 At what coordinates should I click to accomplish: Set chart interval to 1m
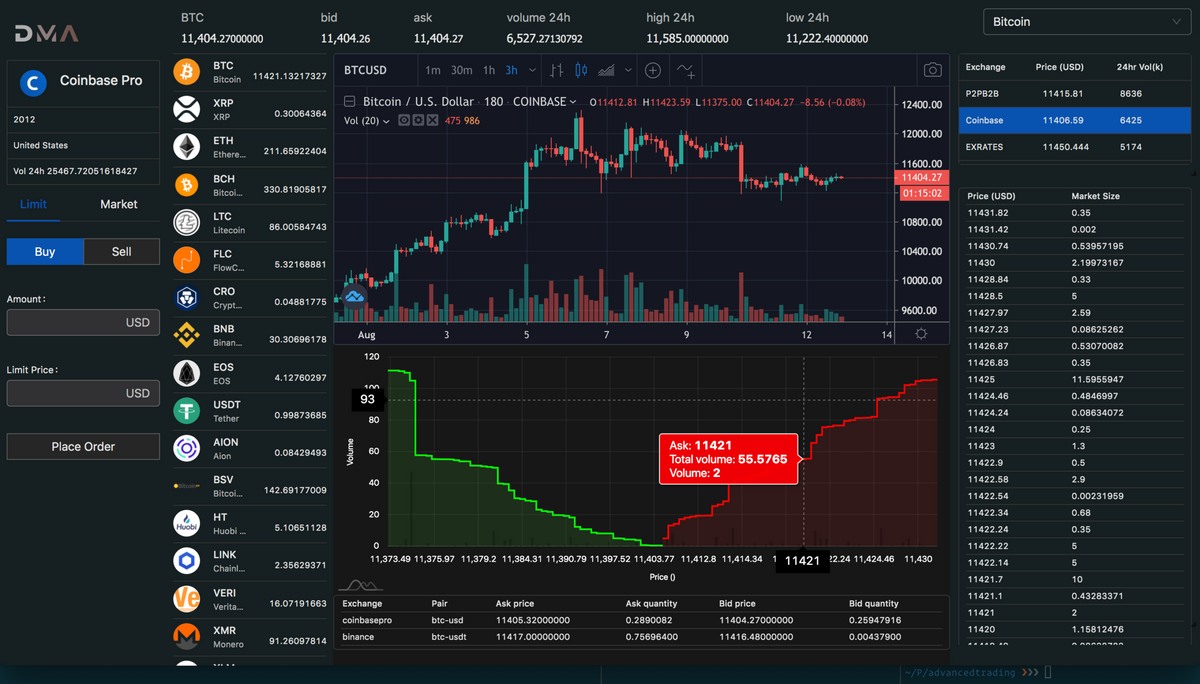433,70
